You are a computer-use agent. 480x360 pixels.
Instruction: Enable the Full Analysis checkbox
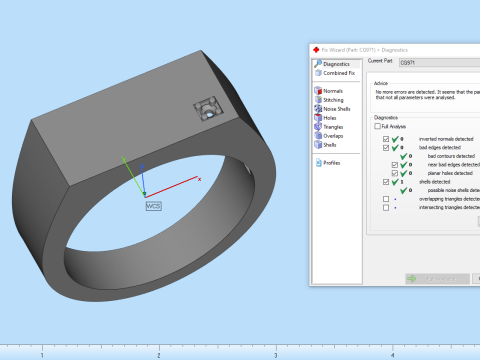377,126
